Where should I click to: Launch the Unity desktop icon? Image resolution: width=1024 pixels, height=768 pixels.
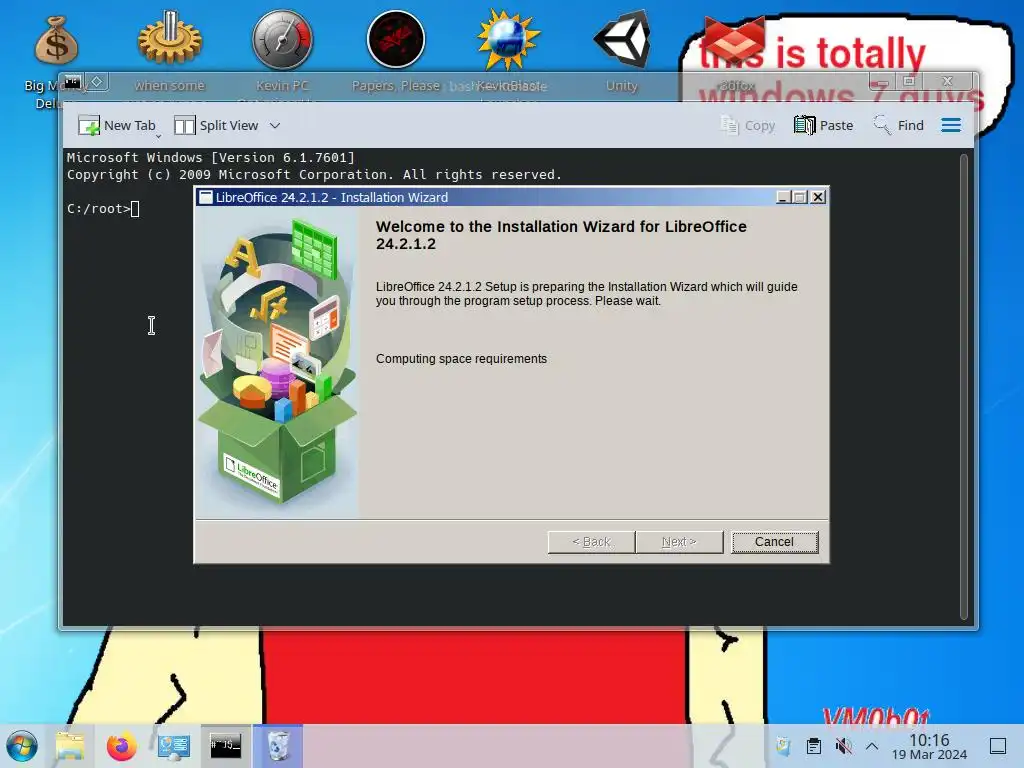tap(622, 39)
